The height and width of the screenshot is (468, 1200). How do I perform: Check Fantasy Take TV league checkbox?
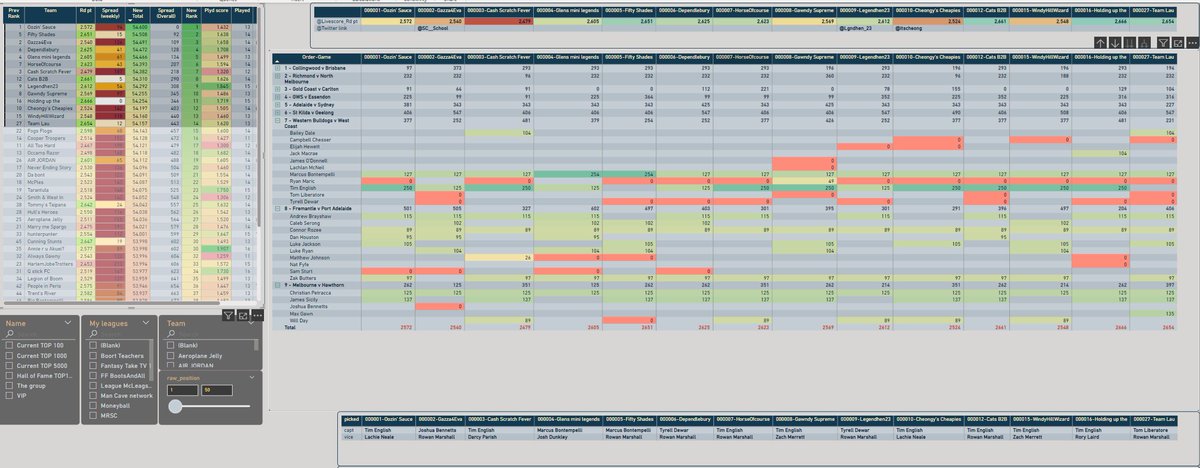[93, 365]
